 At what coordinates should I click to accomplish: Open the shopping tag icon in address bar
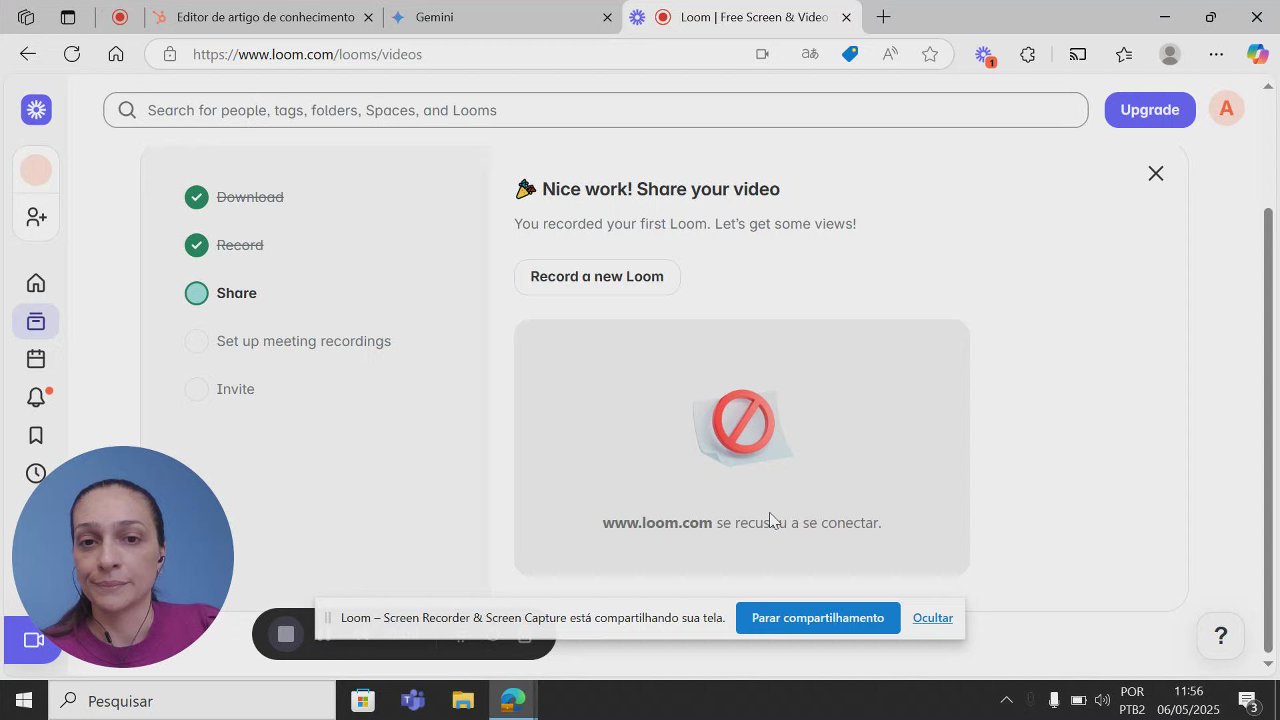click(x=850, y=54)
